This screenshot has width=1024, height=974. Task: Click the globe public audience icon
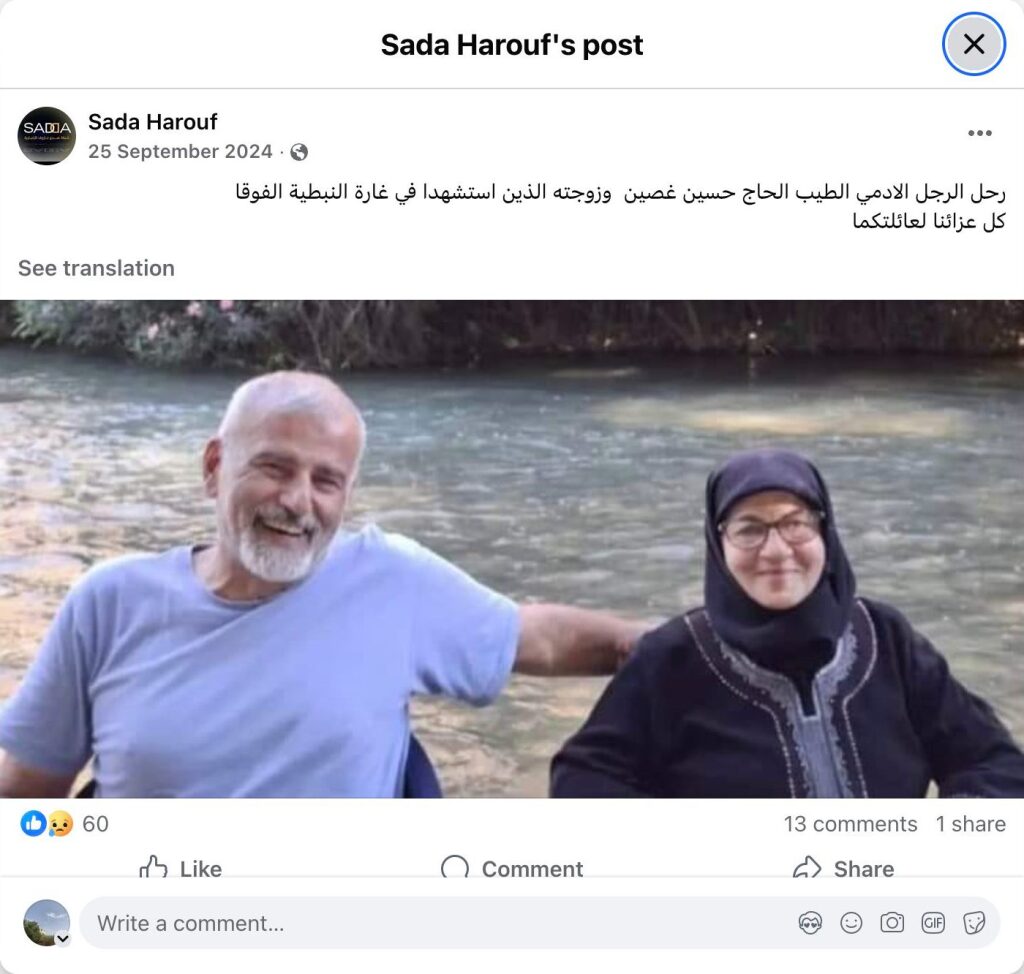tap(299, 152)
